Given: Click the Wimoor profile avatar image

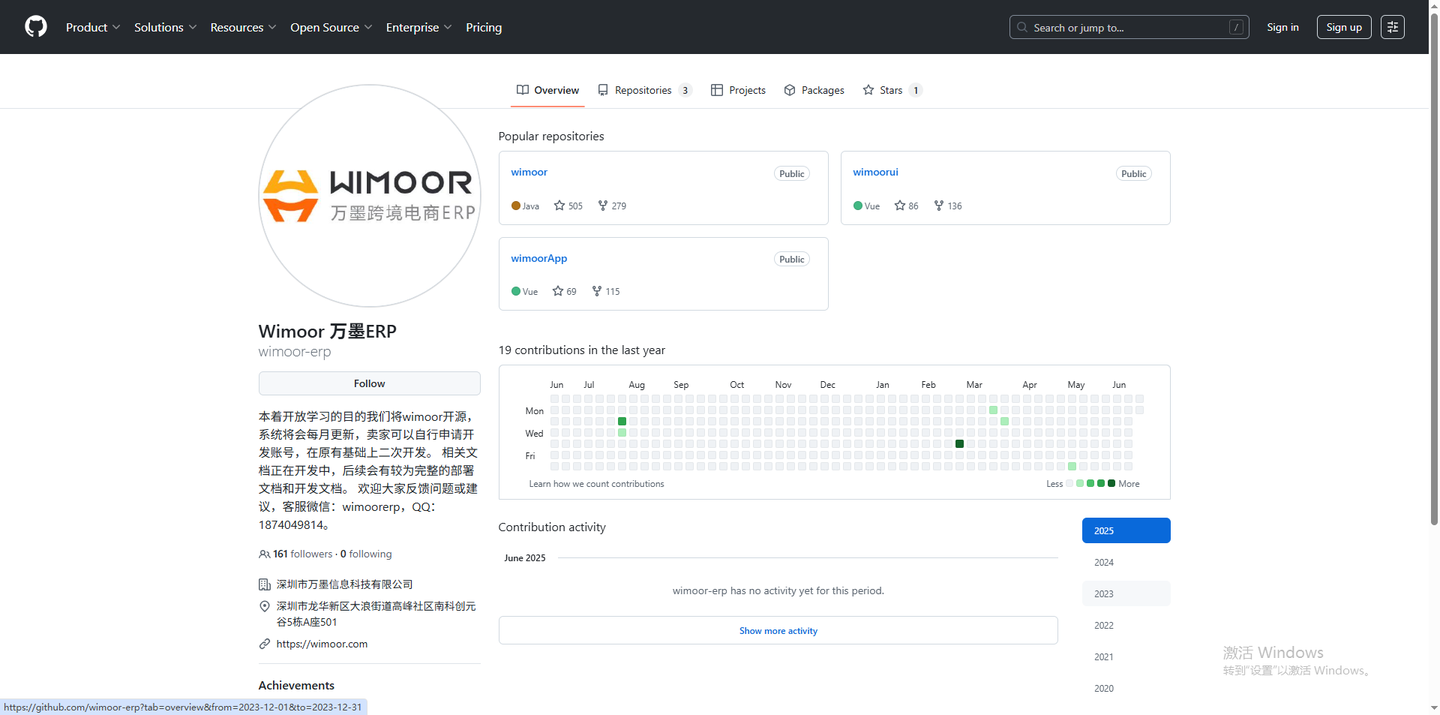Looking at the screenshot, I should pyautogui.click(x=369, y=196).
